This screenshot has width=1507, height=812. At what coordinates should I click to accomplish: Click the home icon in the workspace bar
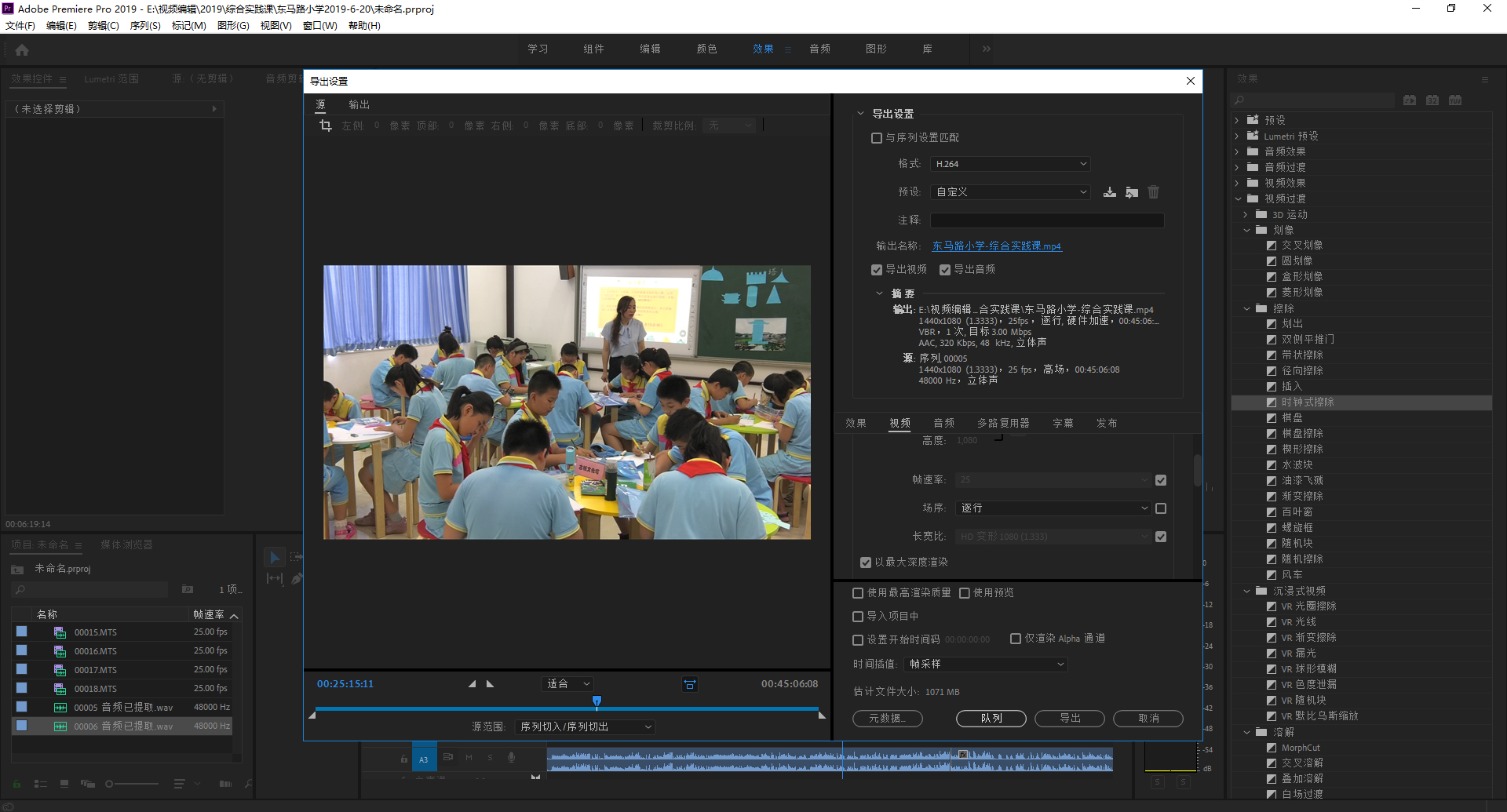coord(22,50)
